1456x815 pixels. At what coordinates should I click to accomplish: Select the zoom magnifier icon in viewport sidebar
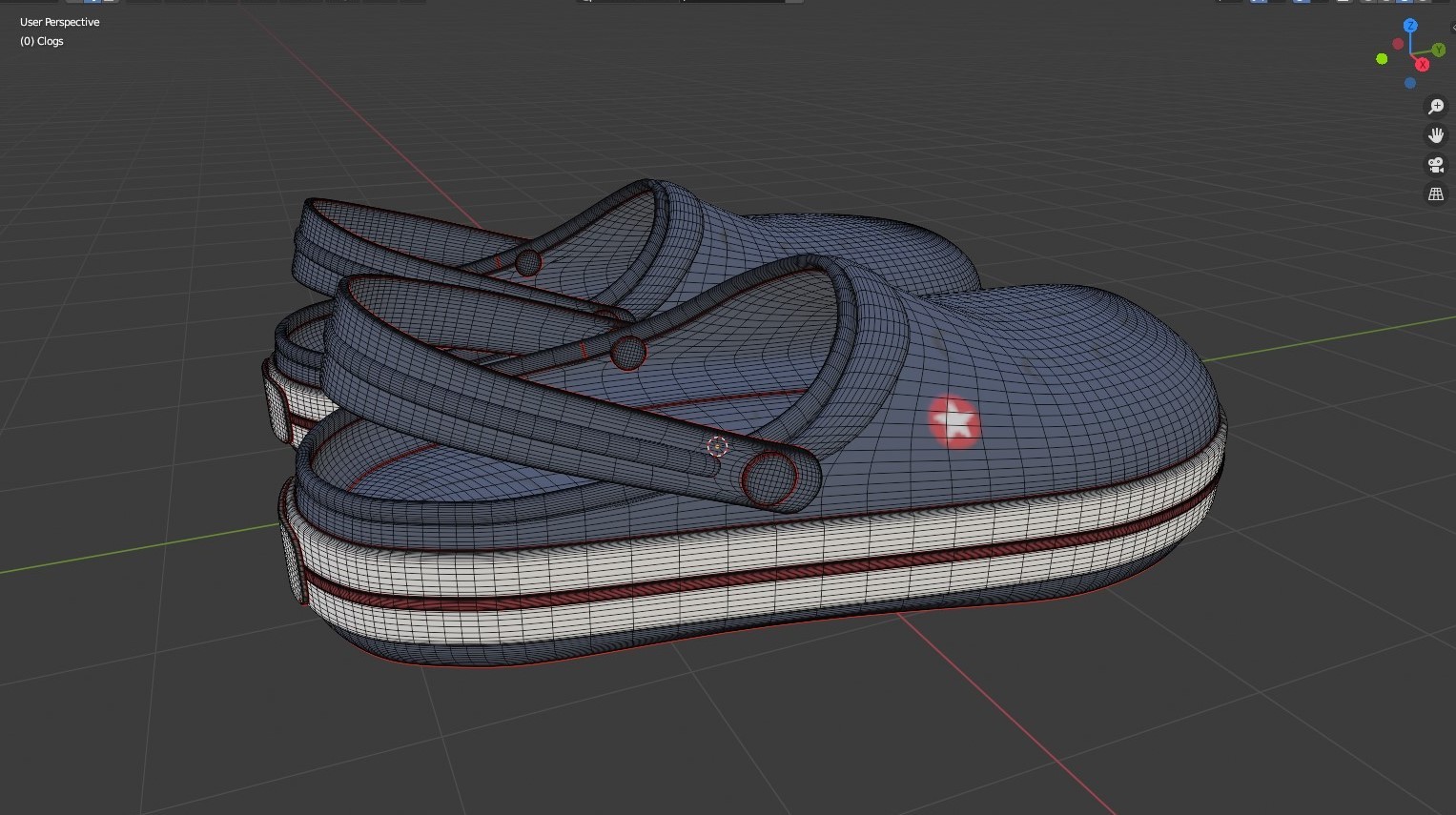tap(1437, 107)
